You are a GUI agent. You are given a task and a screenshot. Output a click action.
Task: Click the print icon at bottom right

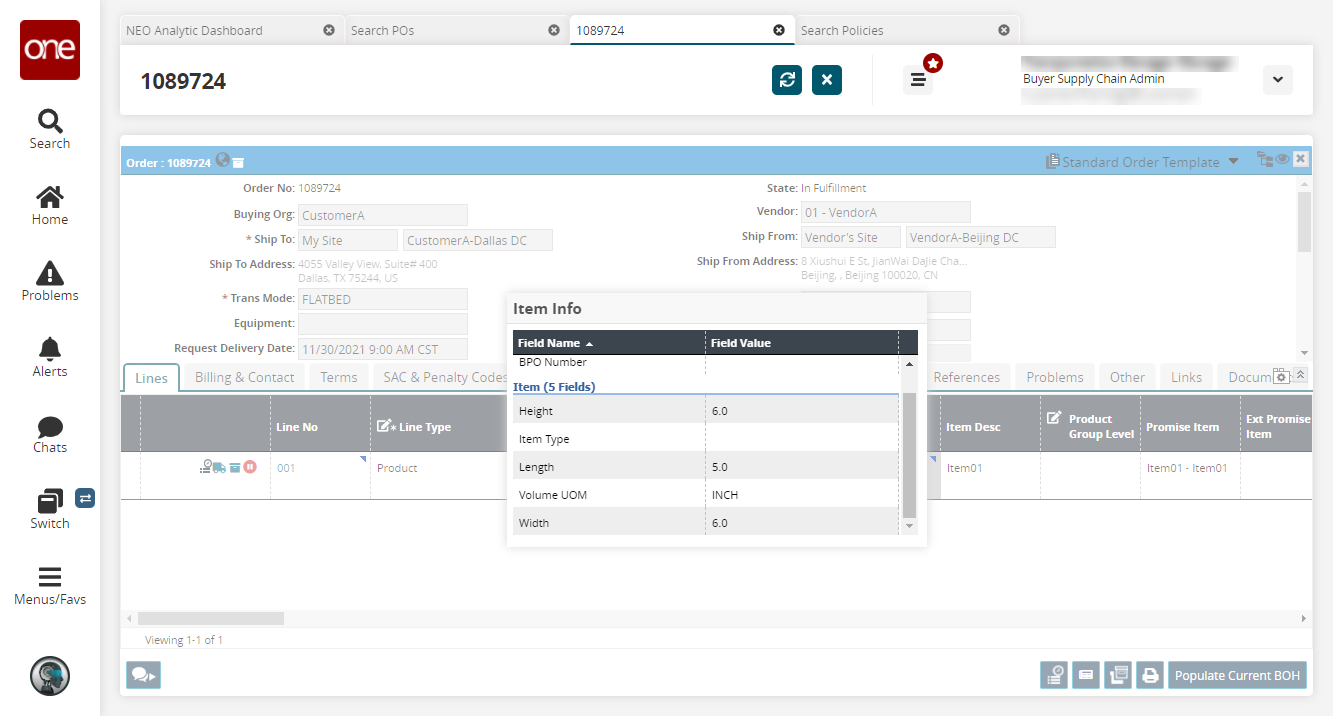point(1150,676)
